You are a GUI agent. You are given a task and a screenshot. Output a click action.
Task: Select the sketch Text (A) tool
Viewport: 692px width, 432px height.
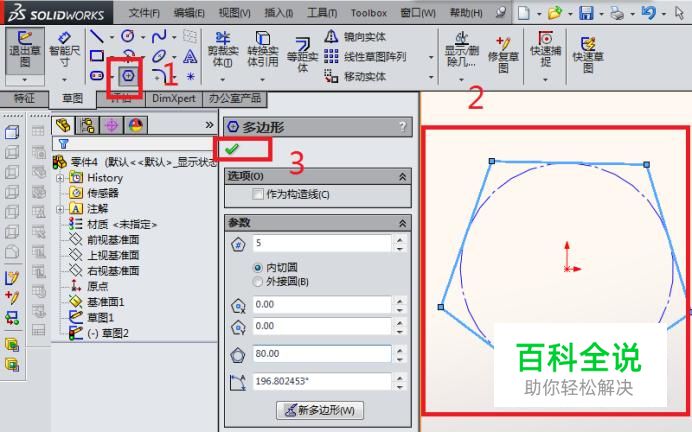190,56
